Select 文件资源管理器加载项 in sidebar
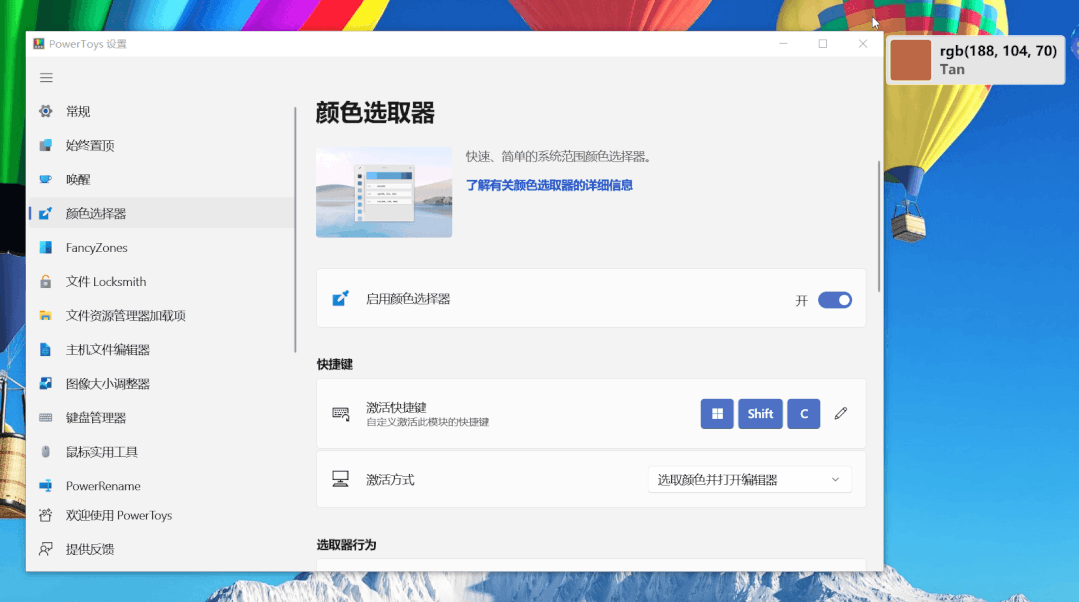 [161, 316]
